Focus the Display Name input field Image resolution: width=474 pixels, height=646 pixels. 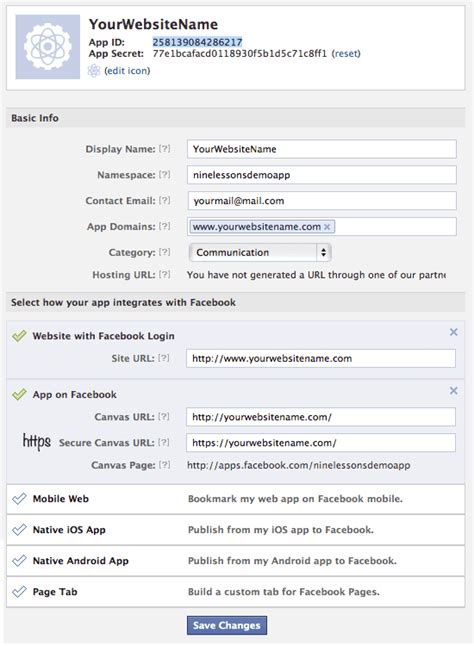coord(322,149)
